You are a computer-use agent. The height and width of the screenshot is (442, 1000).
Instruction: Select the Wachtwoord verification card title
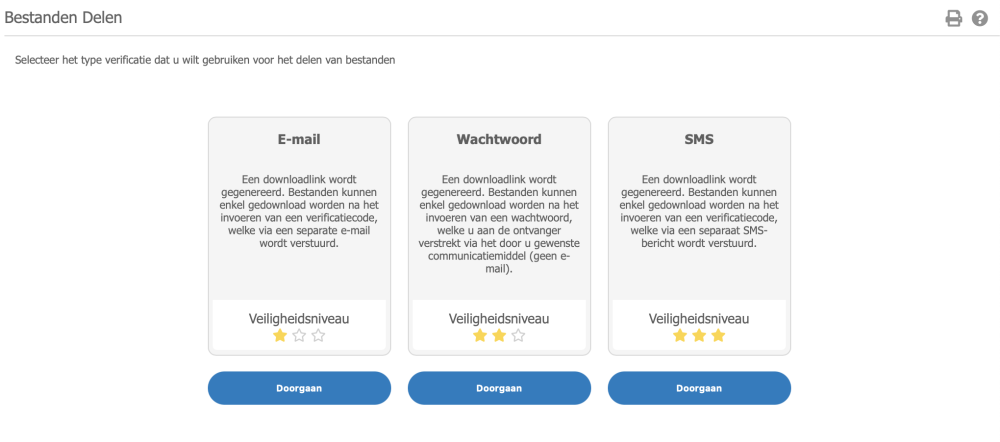click(499, 140)
